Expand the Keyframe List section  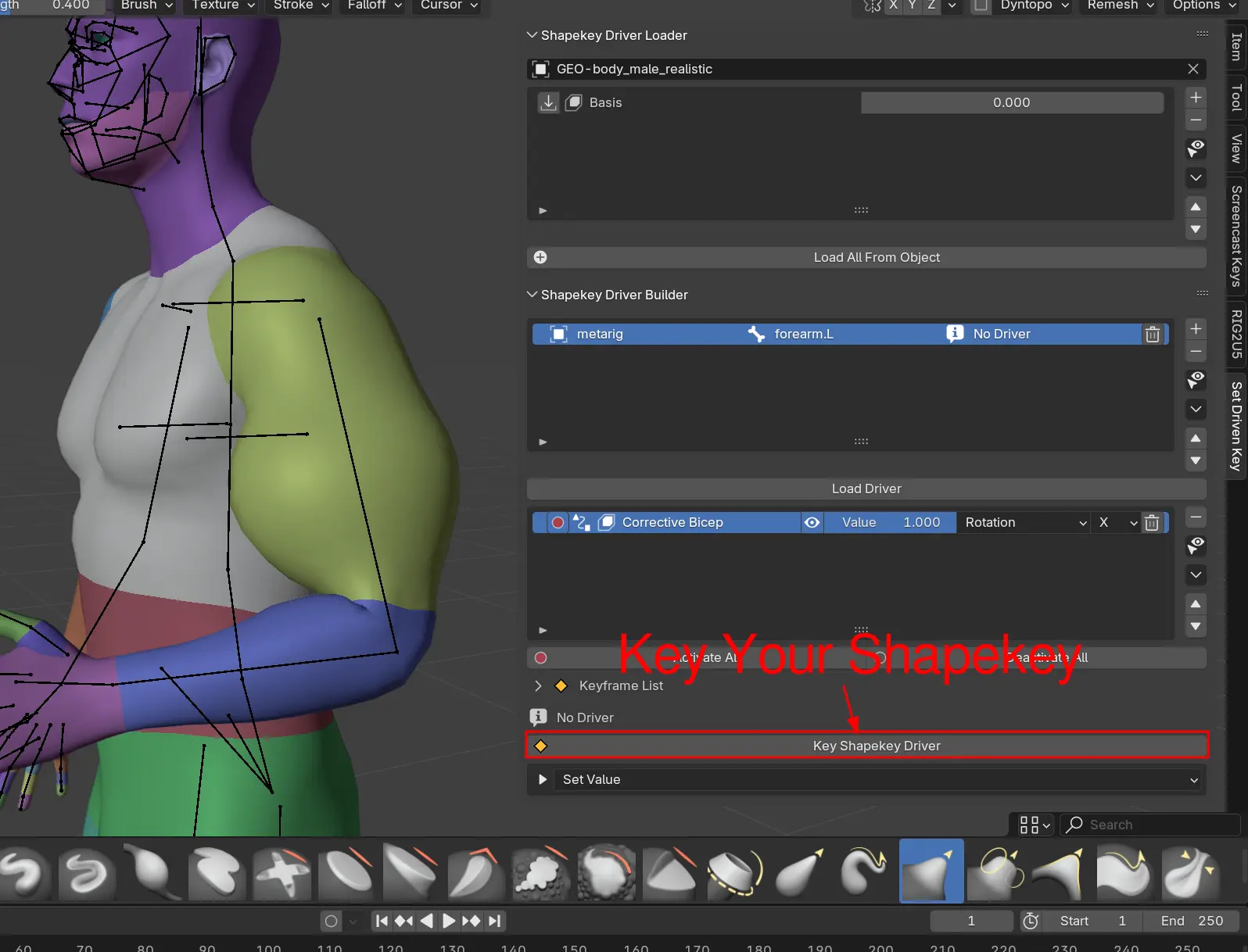(538, 686)
